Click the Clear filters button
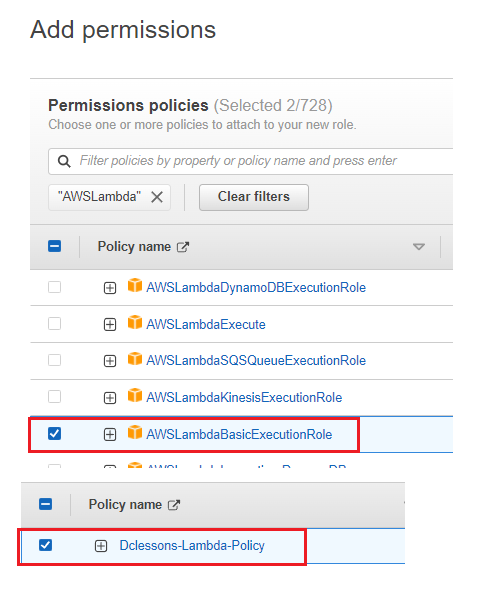Screen dimensions: 478x611 [x=254, y=197]
